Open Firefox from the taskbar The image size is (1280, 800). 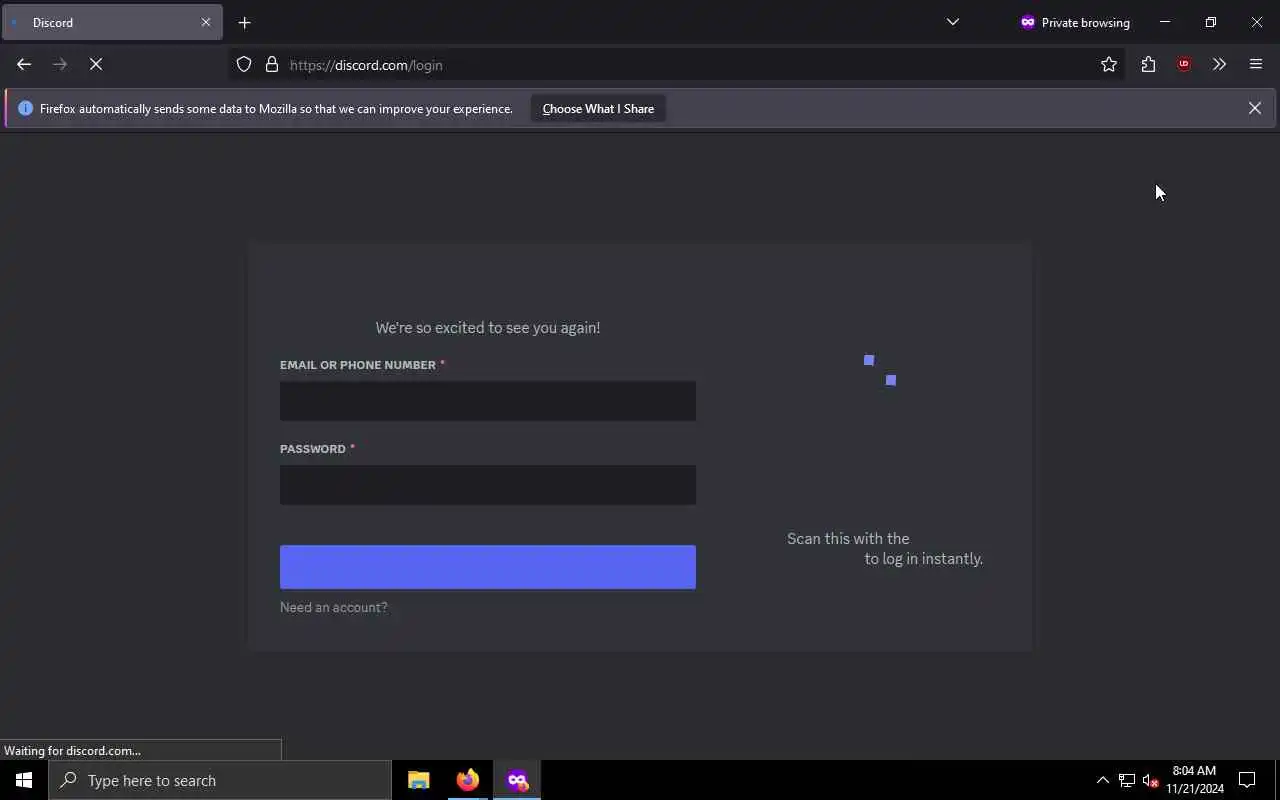468,780
